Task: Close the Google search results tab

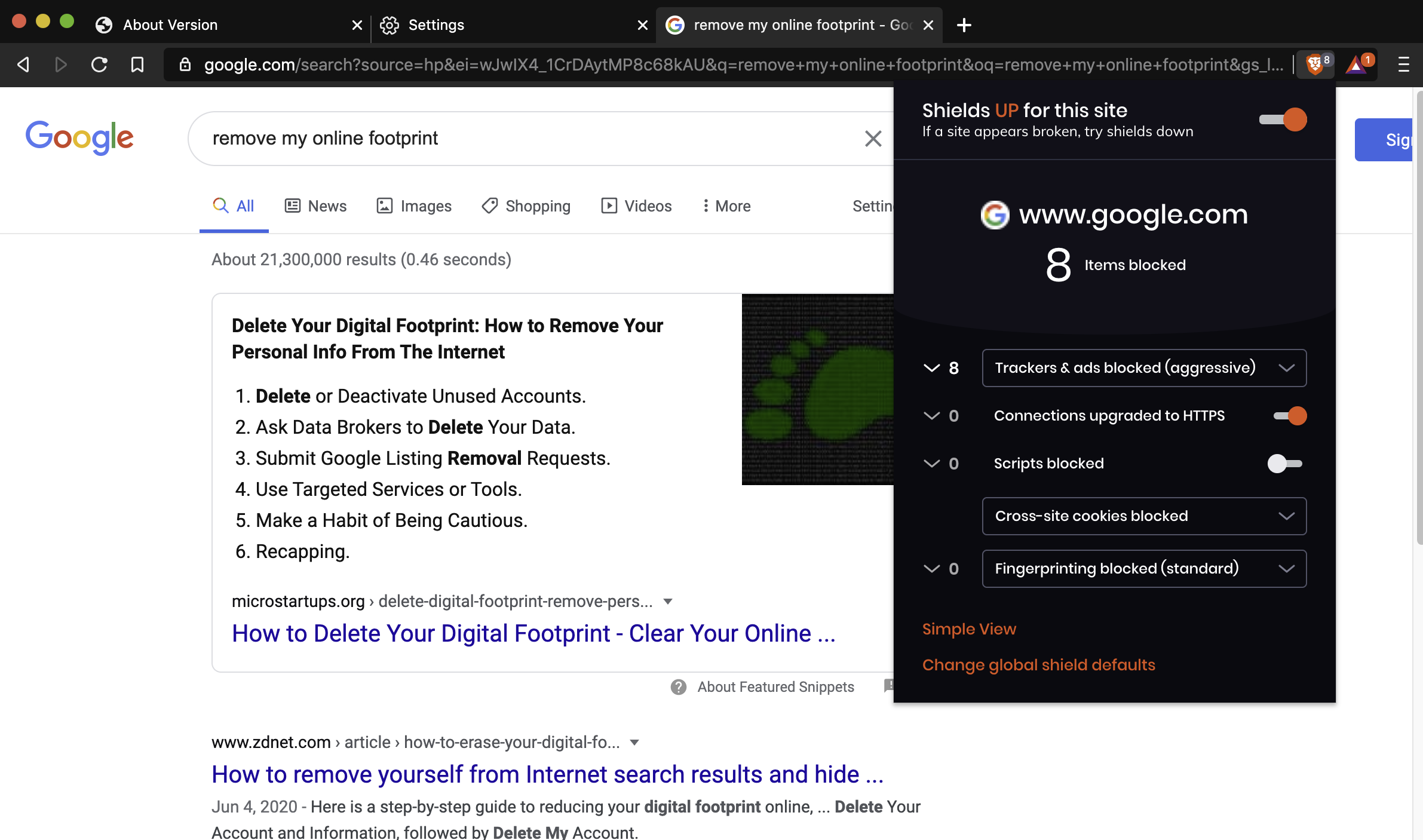Action: (x=928, y=25)
